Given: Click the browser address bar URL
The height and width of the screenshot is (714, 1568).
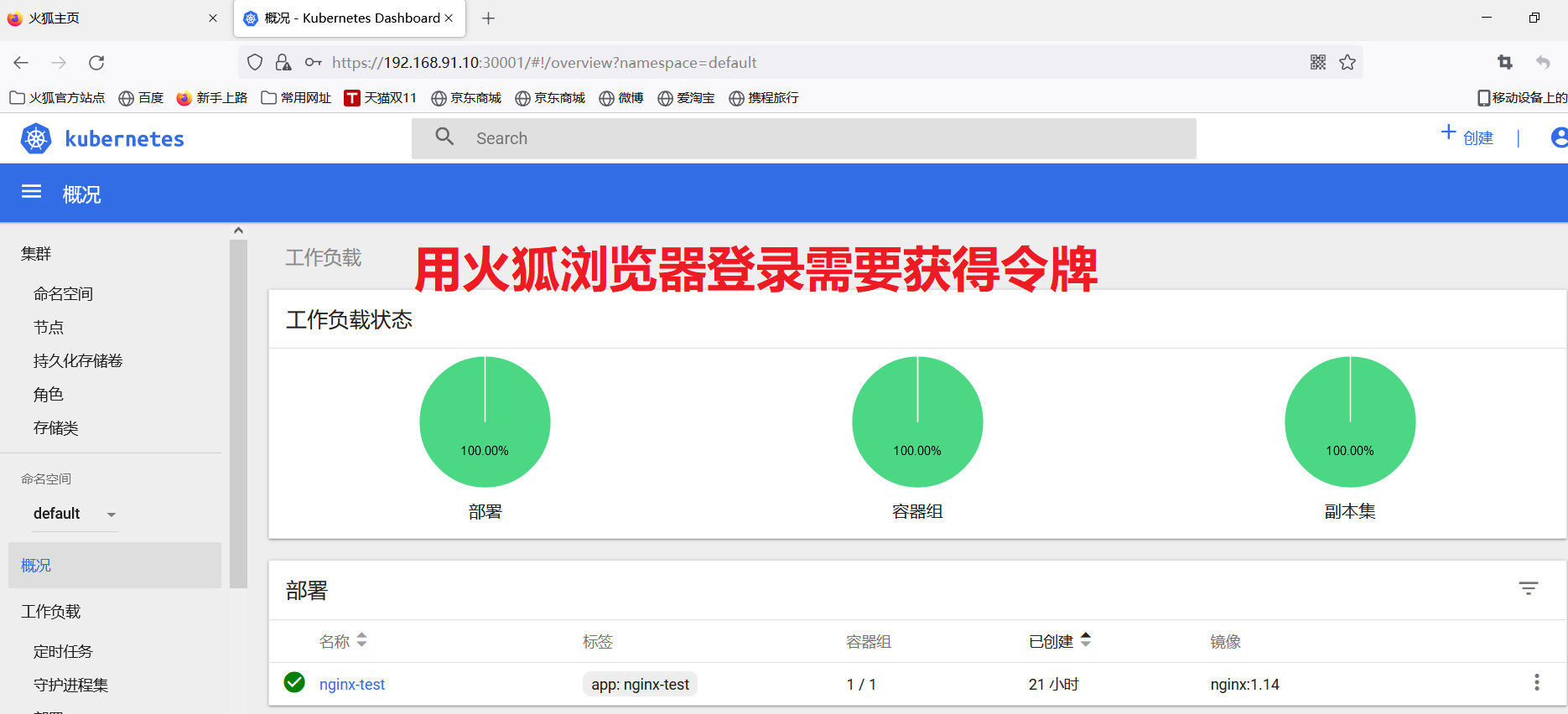Looking at the screenshot, I should click(544, 63).
